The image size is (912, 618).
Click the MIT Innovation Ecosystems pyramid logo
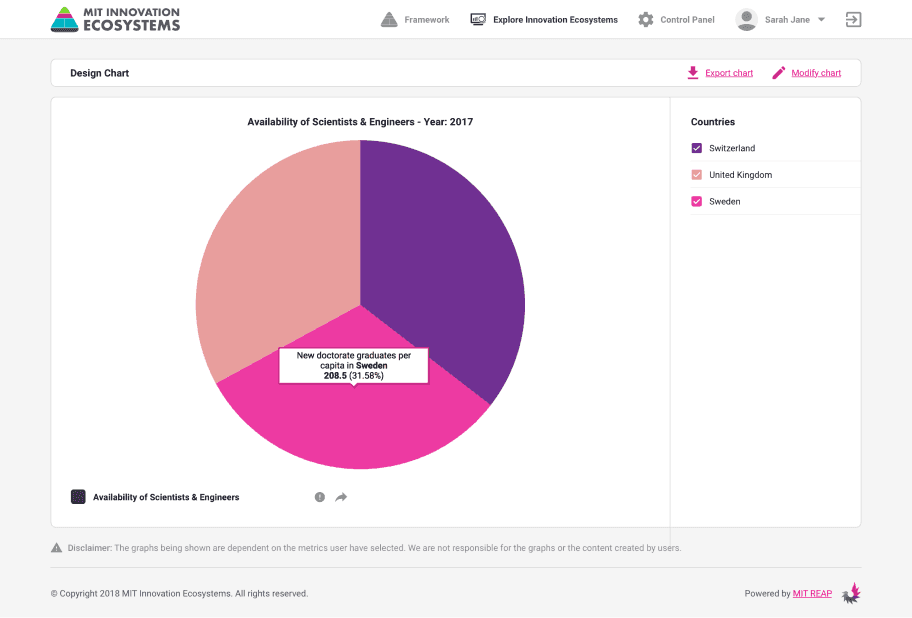pyautogui.click(x=65, y=19)
